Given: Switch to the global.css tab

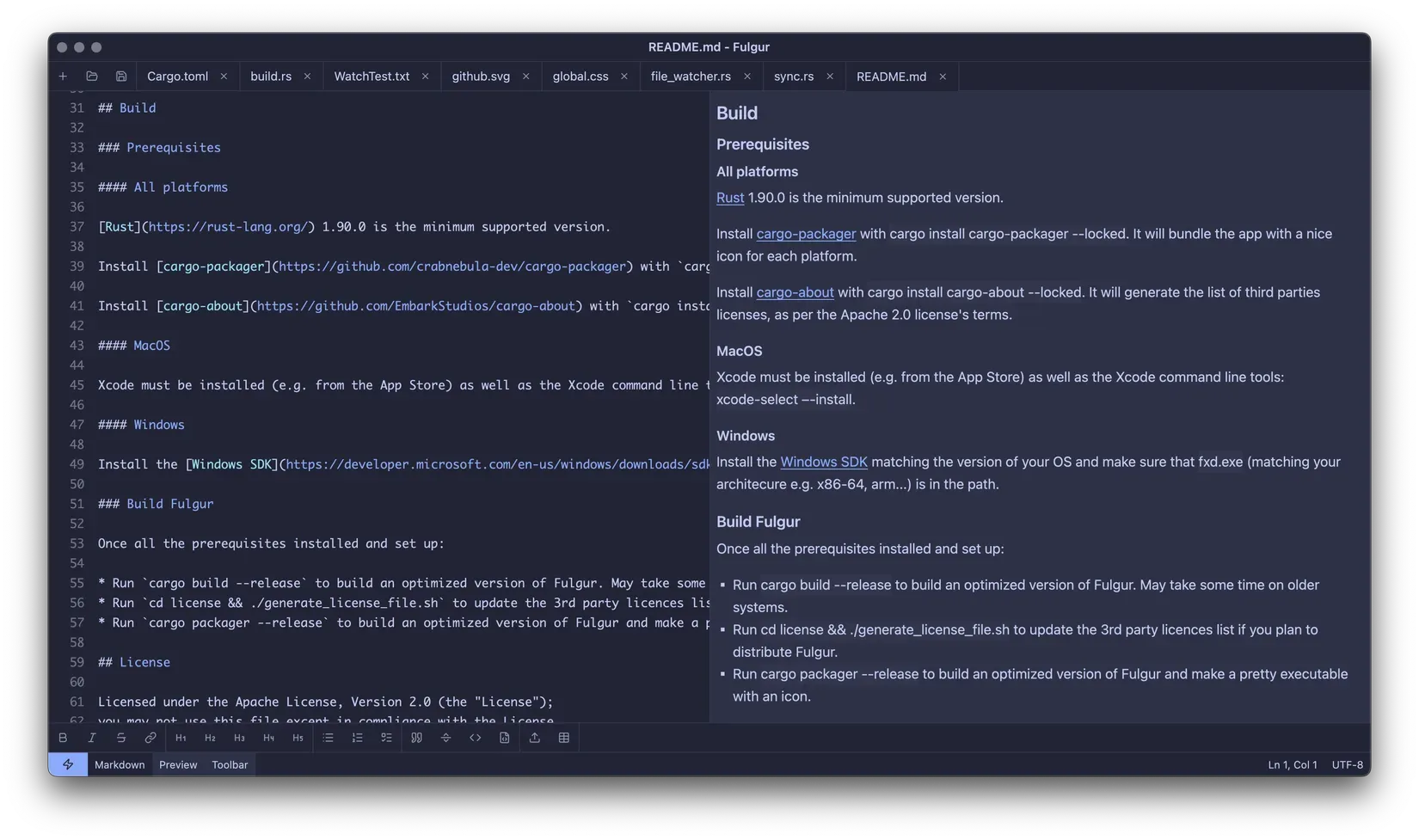Looking at the screenshot, I should (580, 76).
